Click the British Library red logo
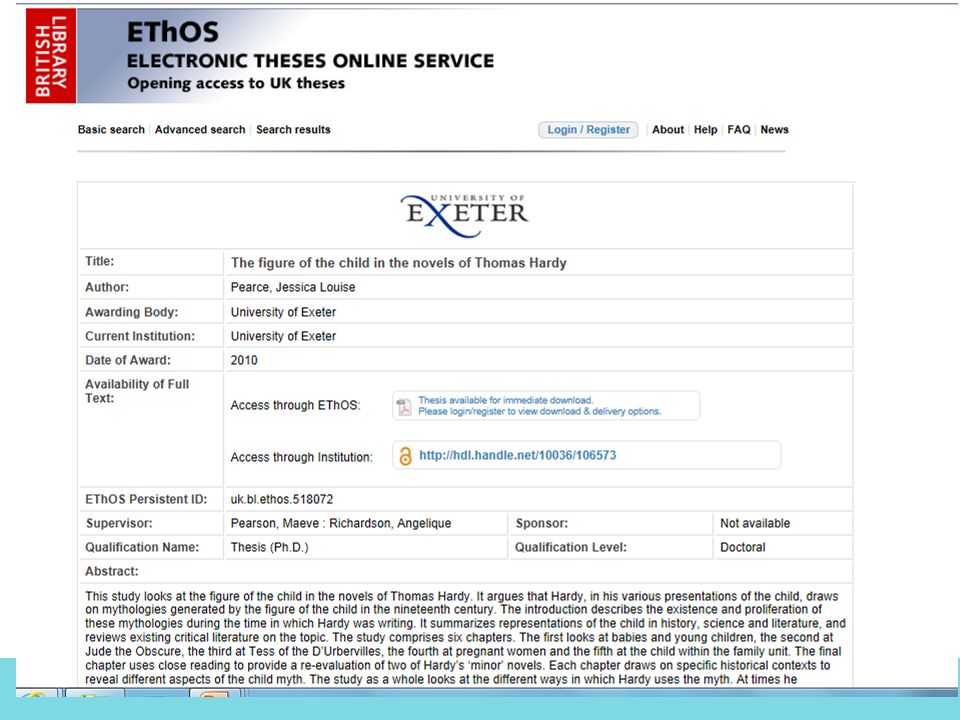Viewport: 960px width, 720px height. point(51,56)
